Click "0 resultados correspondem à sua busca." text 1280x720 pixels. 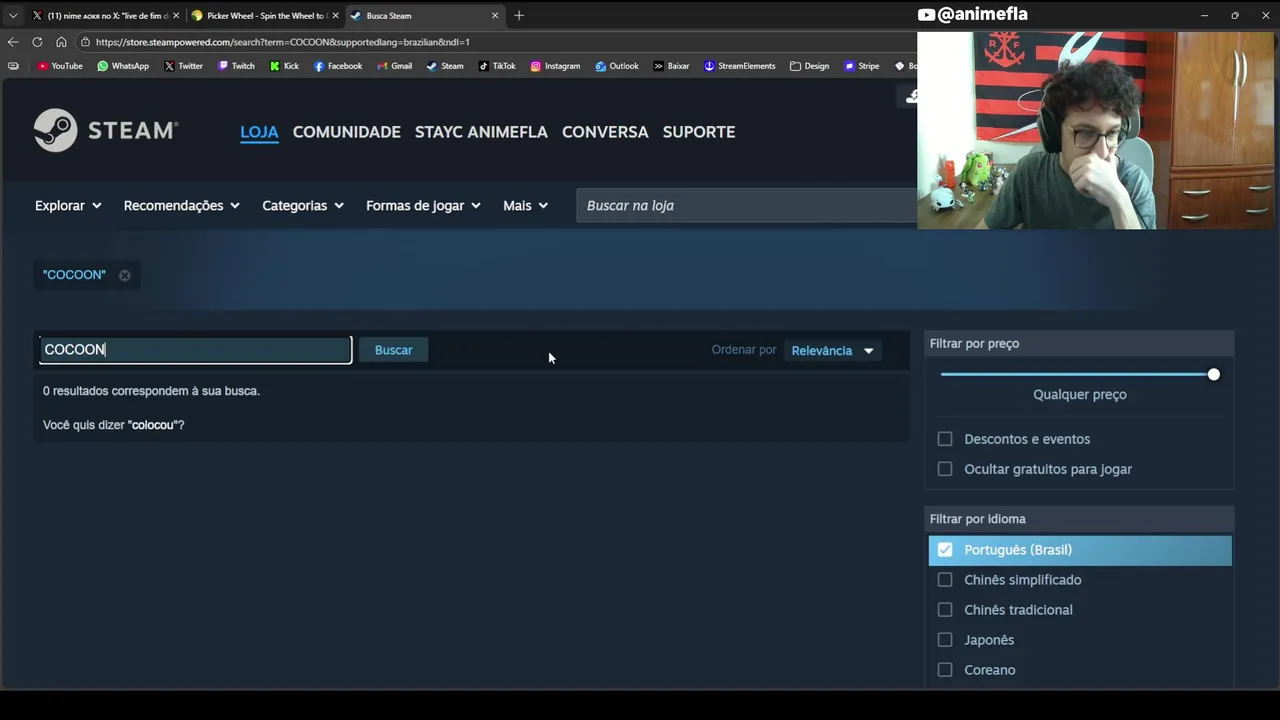(x=151, y=391)
